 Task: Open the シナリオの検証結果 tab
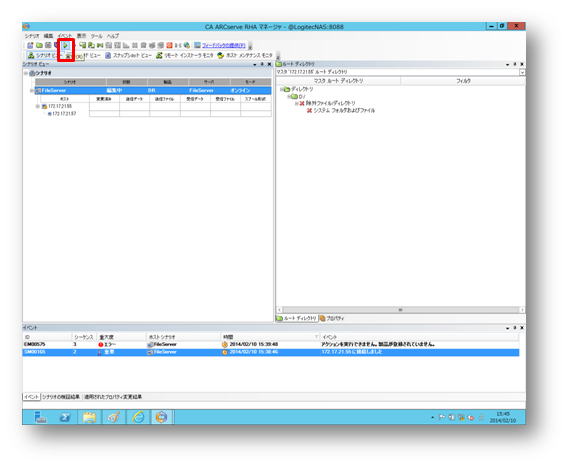(x=61, y=397)
